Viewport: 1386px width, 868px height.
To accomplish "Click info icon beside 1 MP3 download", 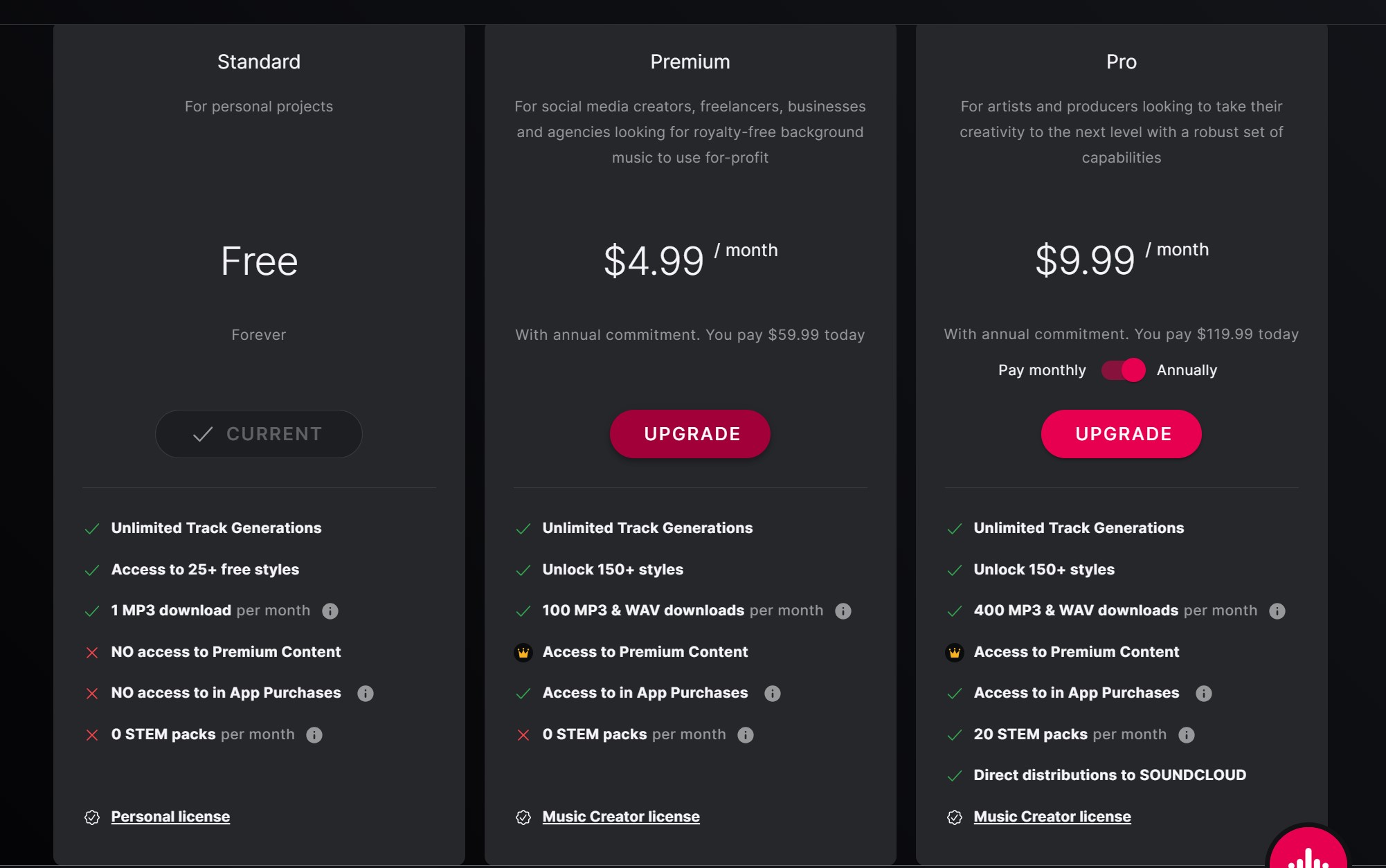I will pyautogui.click(x=330, y=611).
